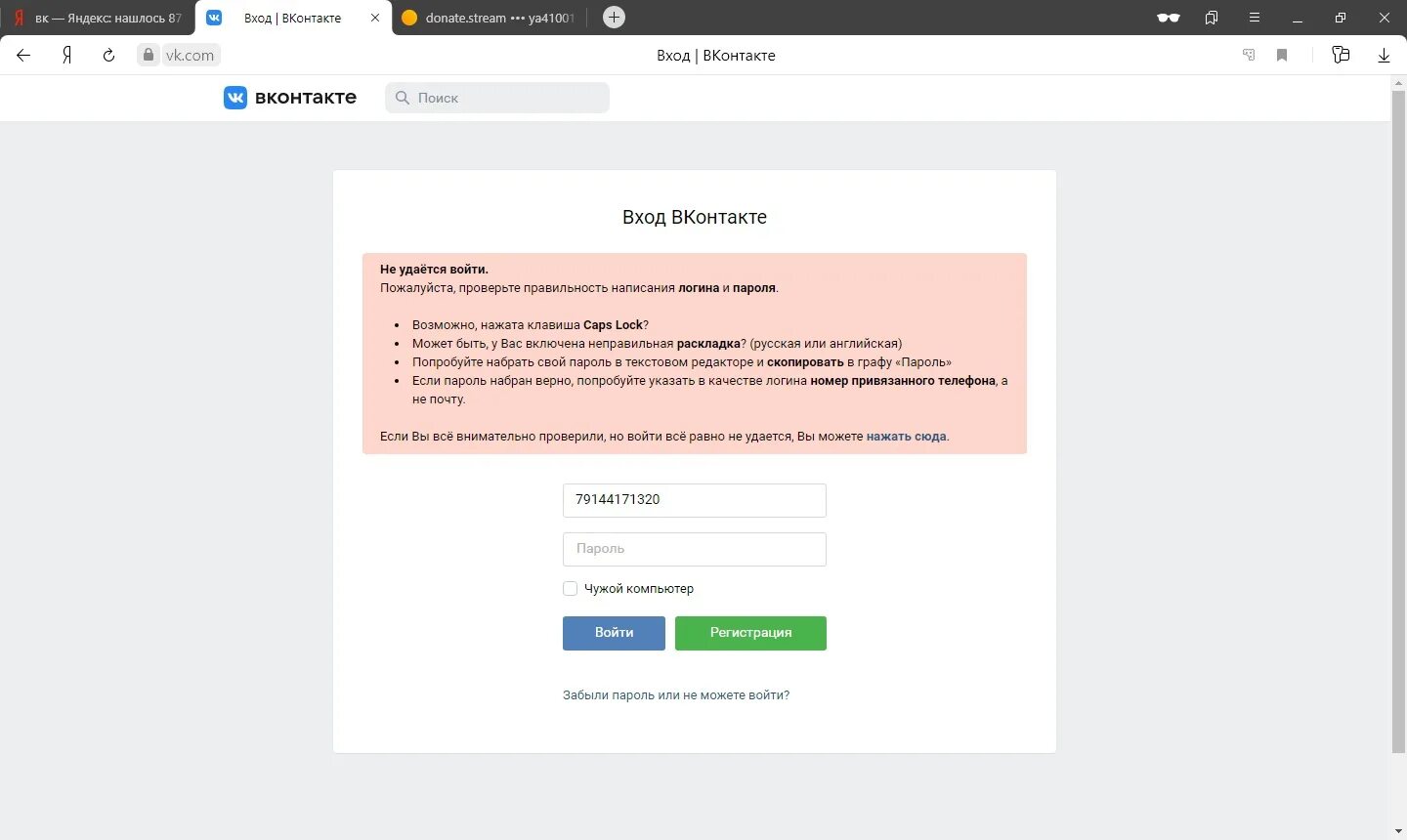Click the page translate icon in toolbar
Screen dimensions: 1407x840
(x=1249, y=56)
